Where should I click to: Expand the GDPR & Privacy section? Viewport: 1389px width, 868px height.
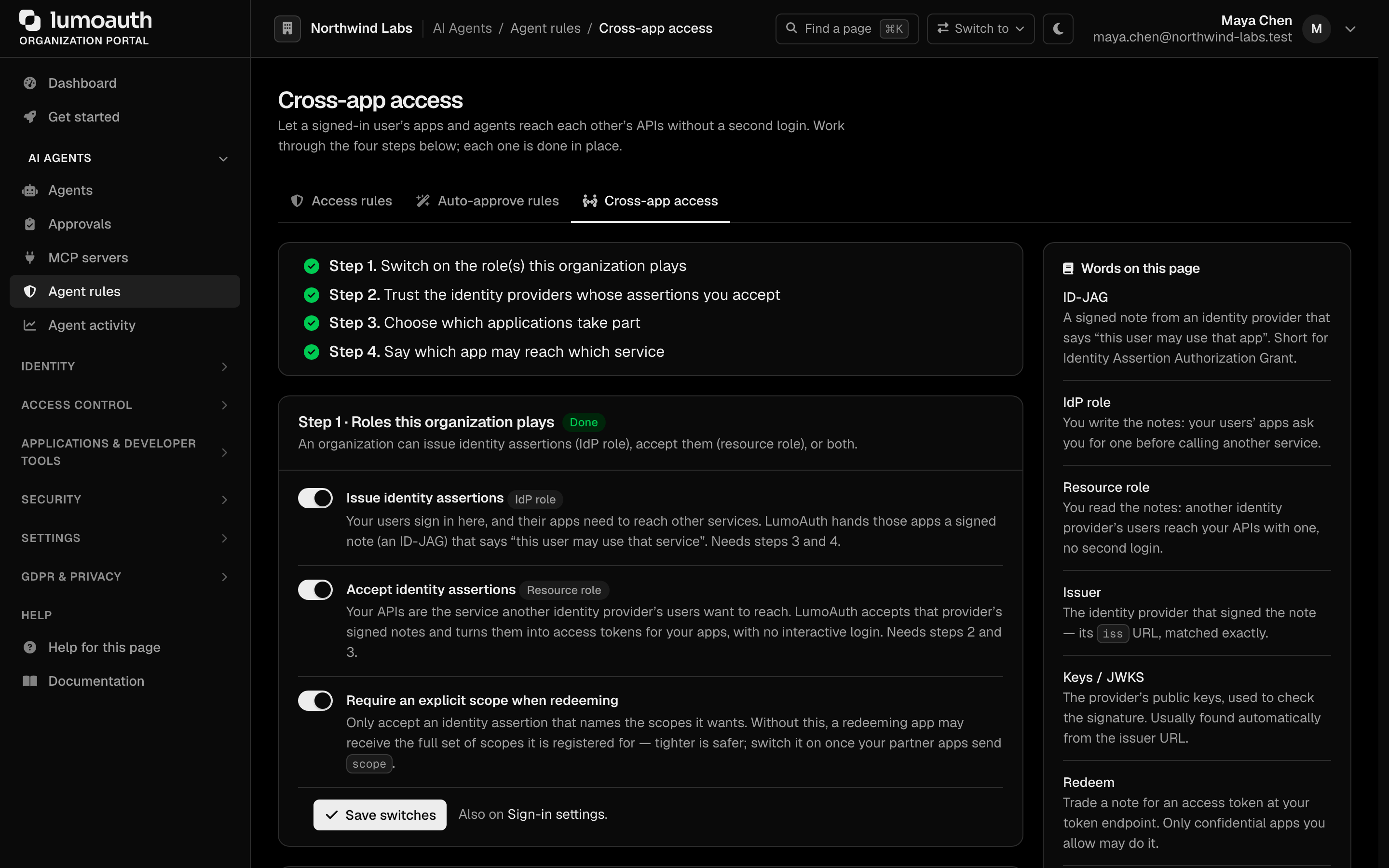pos(124,577)
